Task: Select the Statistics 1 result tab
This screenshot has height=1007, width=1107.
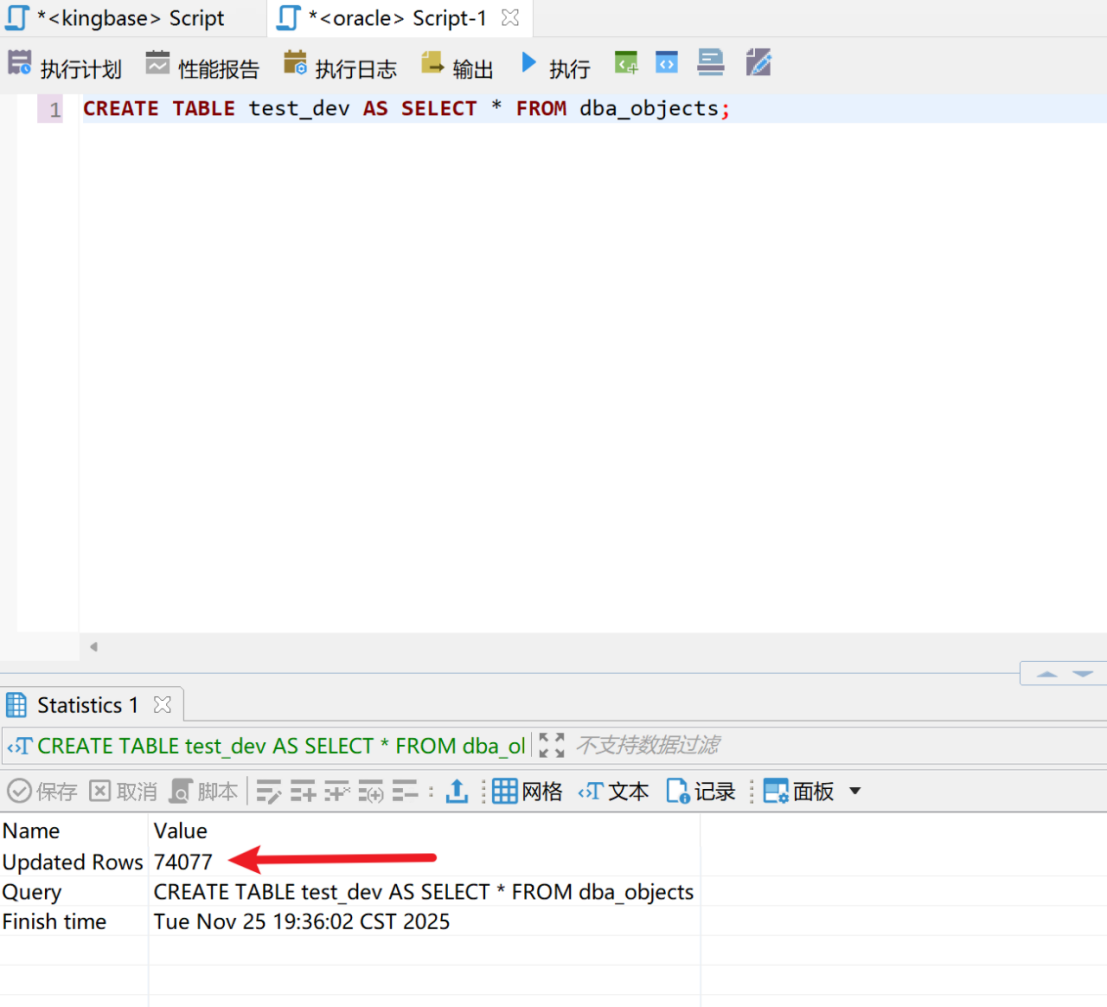Action: pyautogui.click(x=86, y=705)
